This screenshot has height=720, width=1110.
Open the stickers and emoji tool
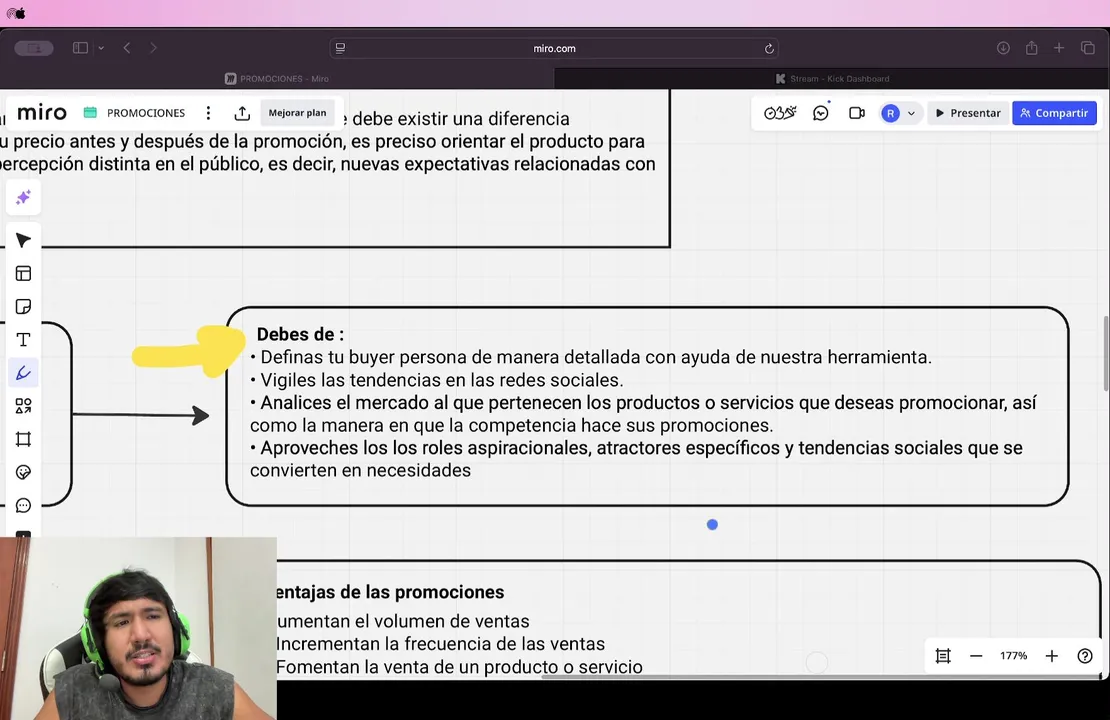click(23, 472)
